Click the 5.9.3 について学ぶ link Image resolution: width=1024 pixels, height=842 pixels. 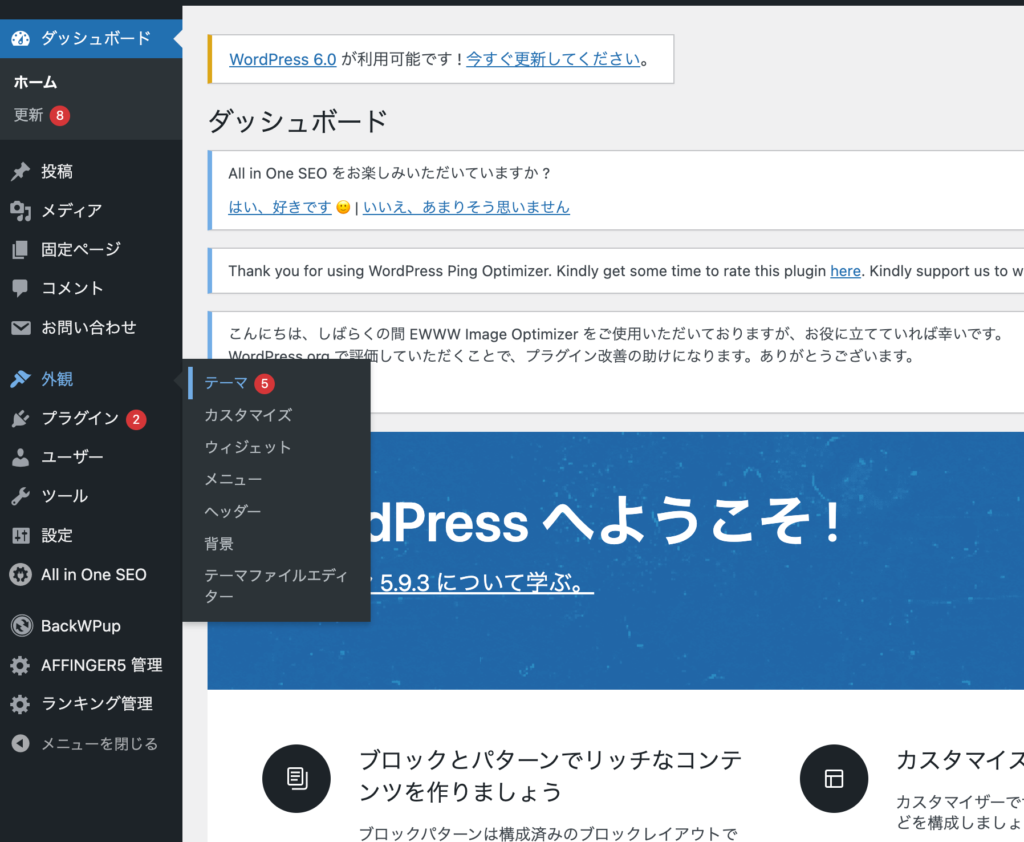tap(482, 583)
